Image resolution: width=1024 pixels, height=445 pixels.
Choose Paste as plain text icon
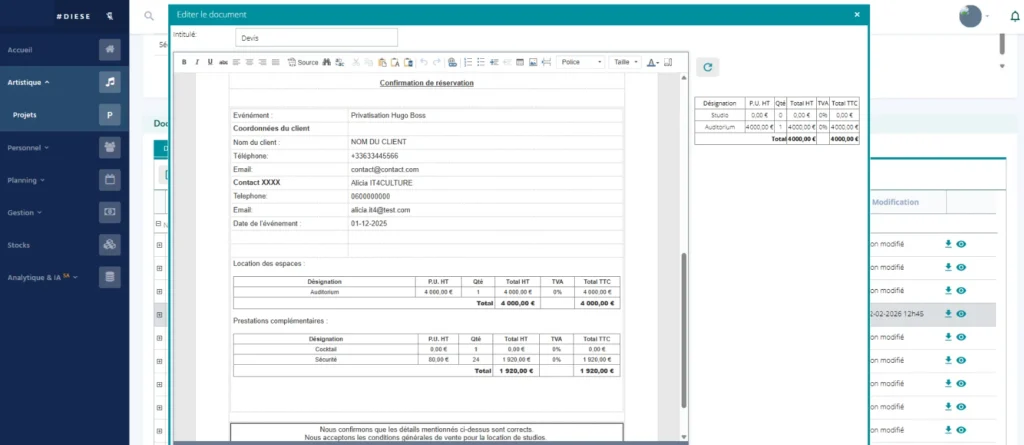tap(395, 62)
